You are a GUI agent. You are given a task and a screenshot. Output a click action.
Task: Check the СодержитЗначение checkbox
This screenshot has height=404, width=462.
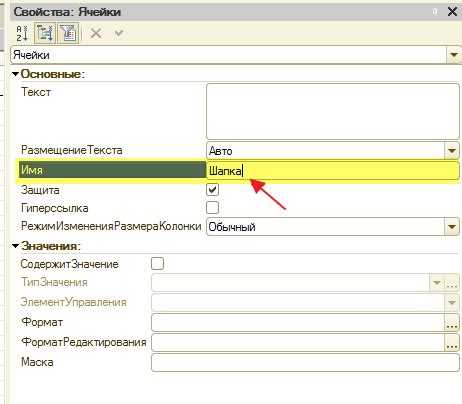tap(157, 263)
